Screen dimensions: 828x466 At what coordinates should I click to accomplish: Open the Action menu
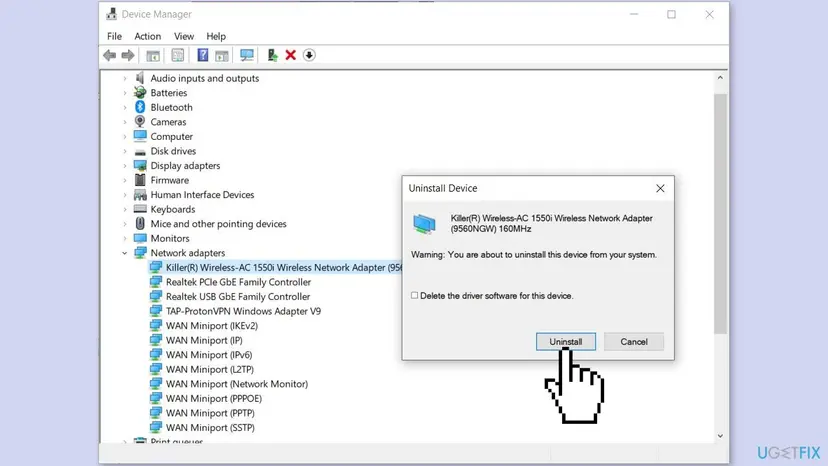tap(147, 36)
